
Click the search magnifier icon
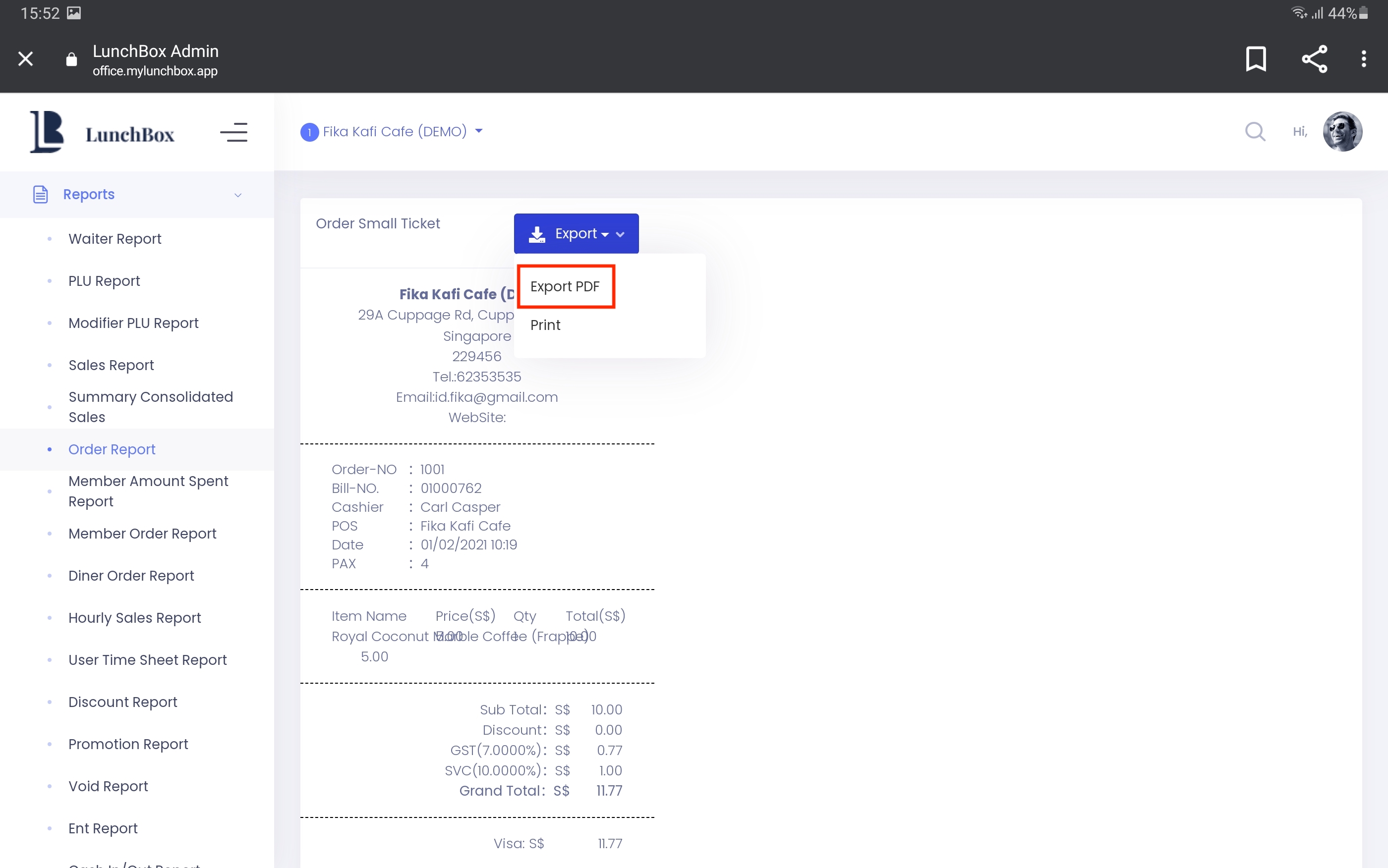[1255, 132]
